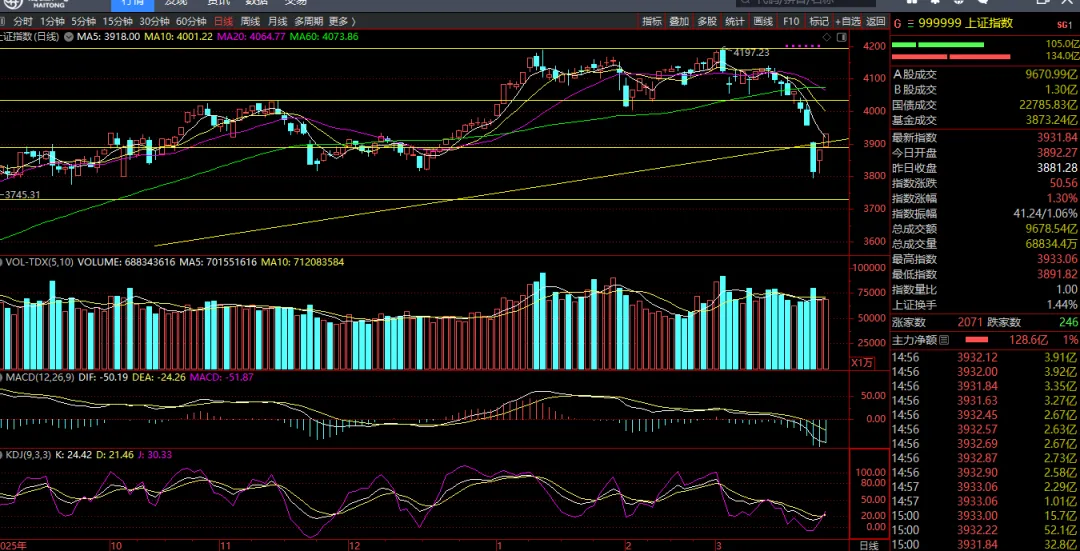Click the 指数涨幅 value 1.30%
This screenshot has width=1080, height=551.
point(1062,198)
